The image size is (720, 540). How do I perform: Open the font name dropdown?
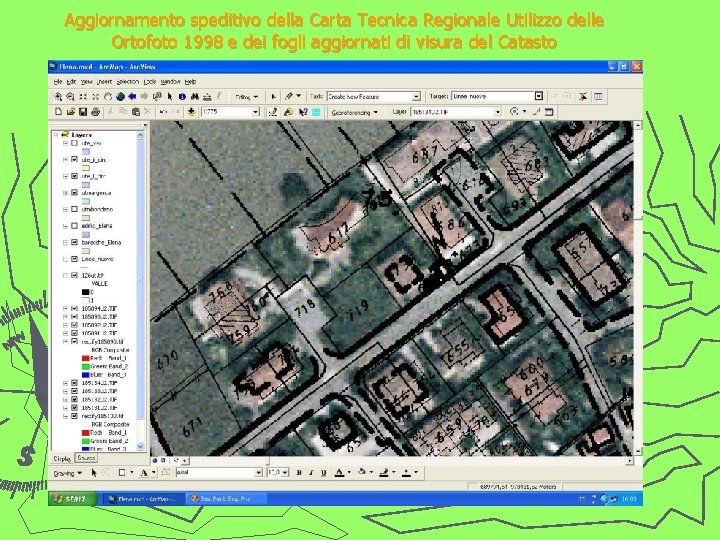(259, 472)
